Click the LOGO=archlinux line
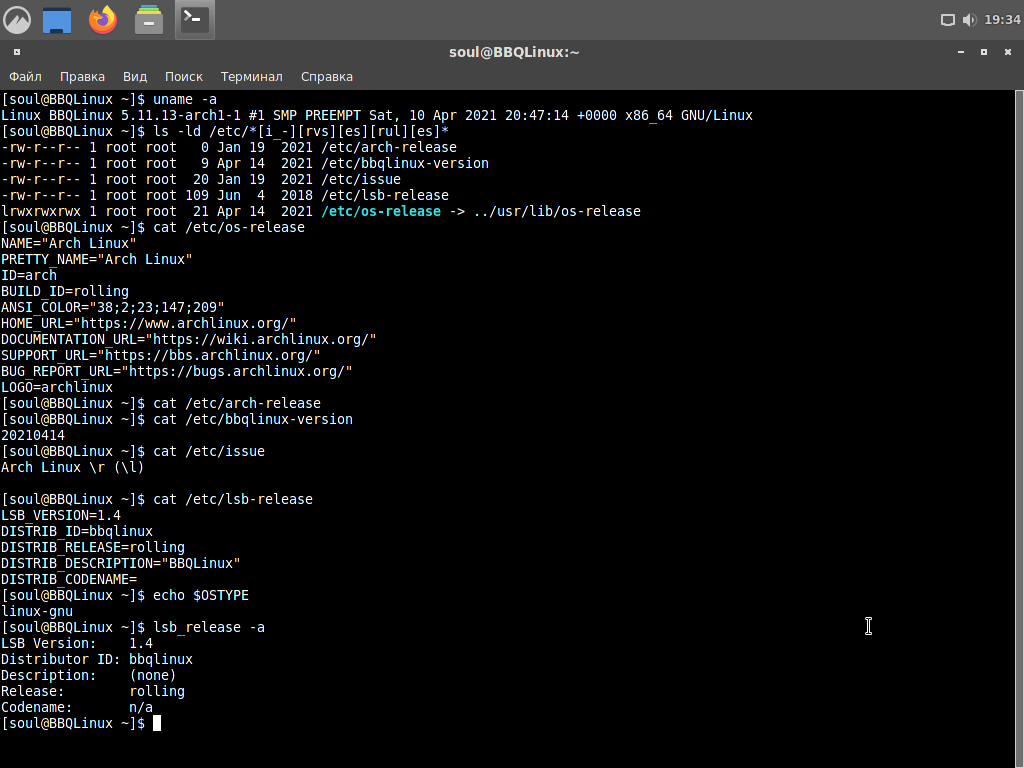 (x=57, y=387)
